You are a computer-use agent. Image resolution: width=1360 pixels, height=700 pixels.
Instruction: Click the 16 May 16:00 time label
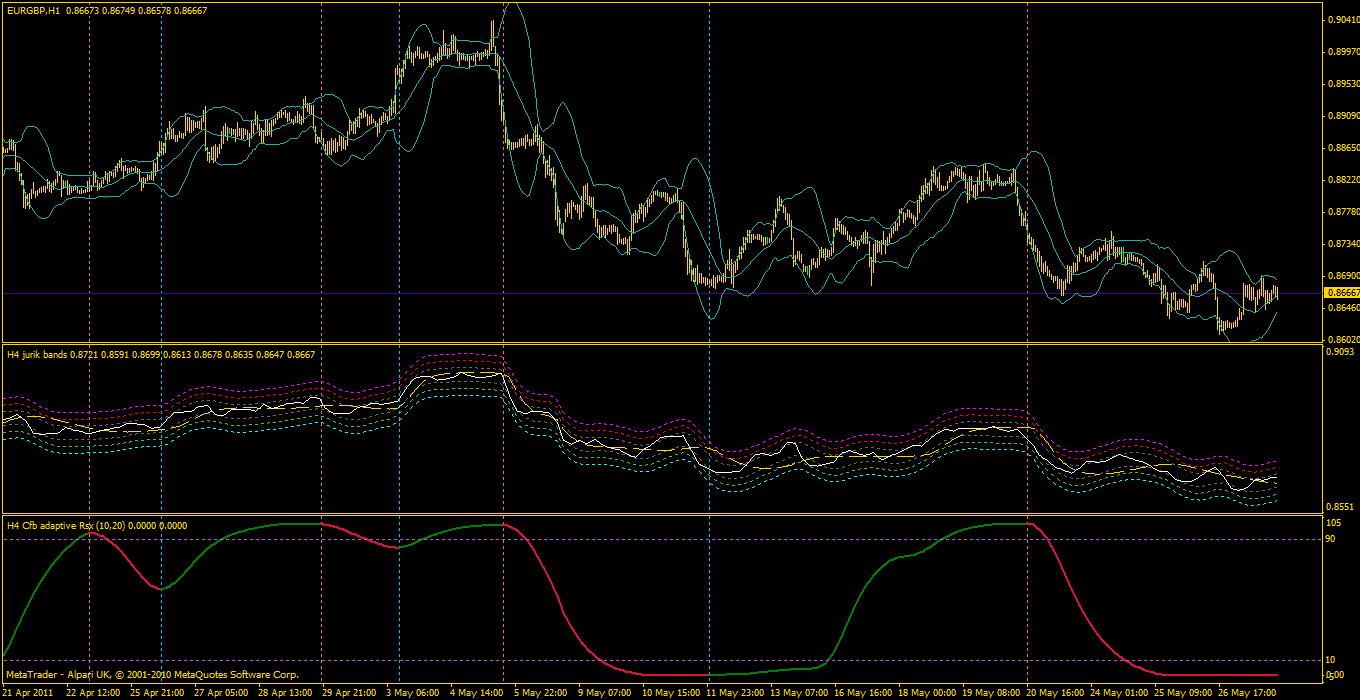pyautogui.click(x=862, y=692)
